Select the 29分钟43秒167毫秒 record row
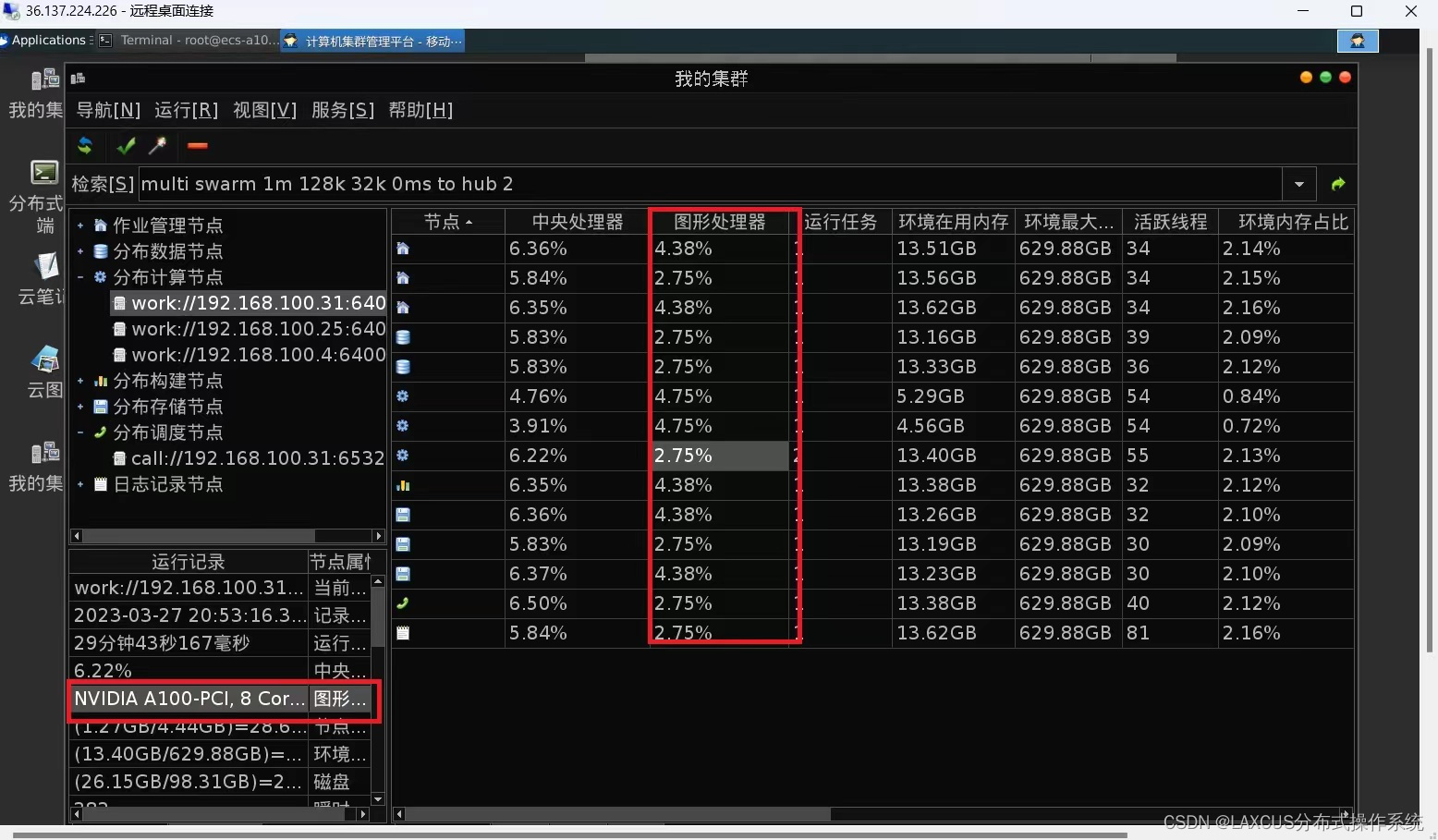The width and height of the screenshot is (1438, 840). [220, 643]
